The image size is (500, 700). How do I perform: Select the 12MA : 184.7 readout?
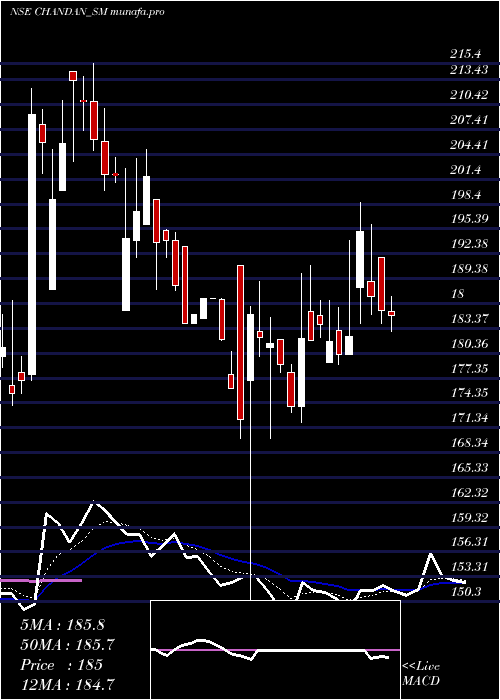click(67, 684)
